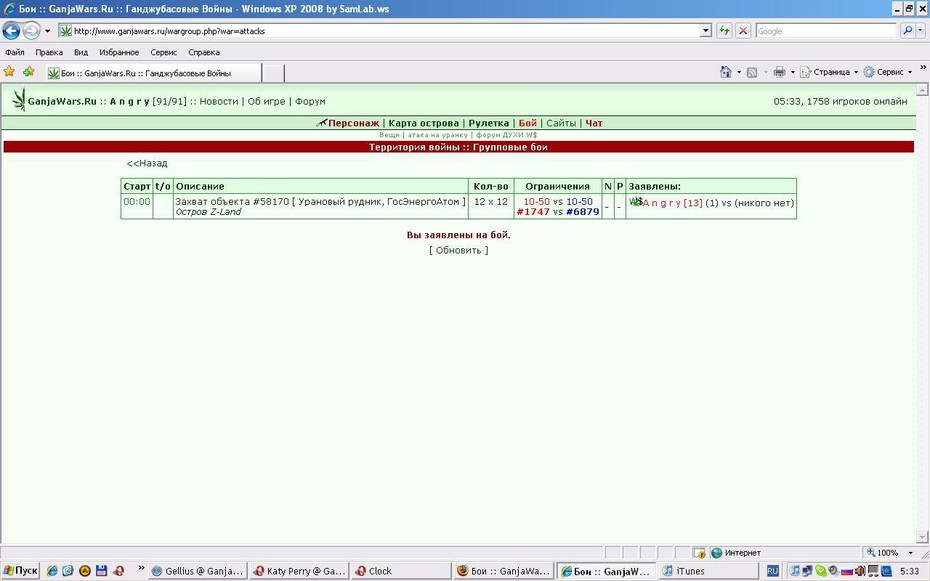Select the Бои :: GanjaWars.Ru browser tab
The height and width of the screenshot is (581, 930).
(x=153, y=73)
